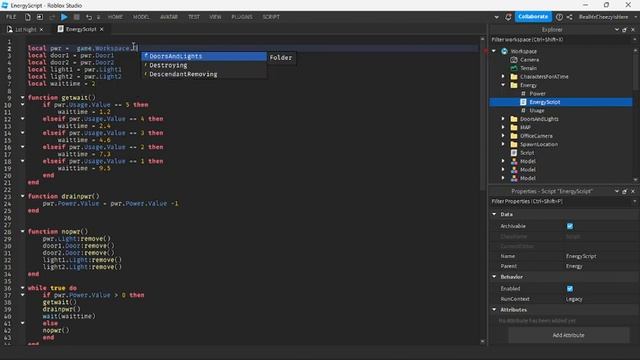Open the RealMrCheezyIsHere account dropdown
Image resolution: width=640 pixels, height=360 pixels.
(636, 17)
